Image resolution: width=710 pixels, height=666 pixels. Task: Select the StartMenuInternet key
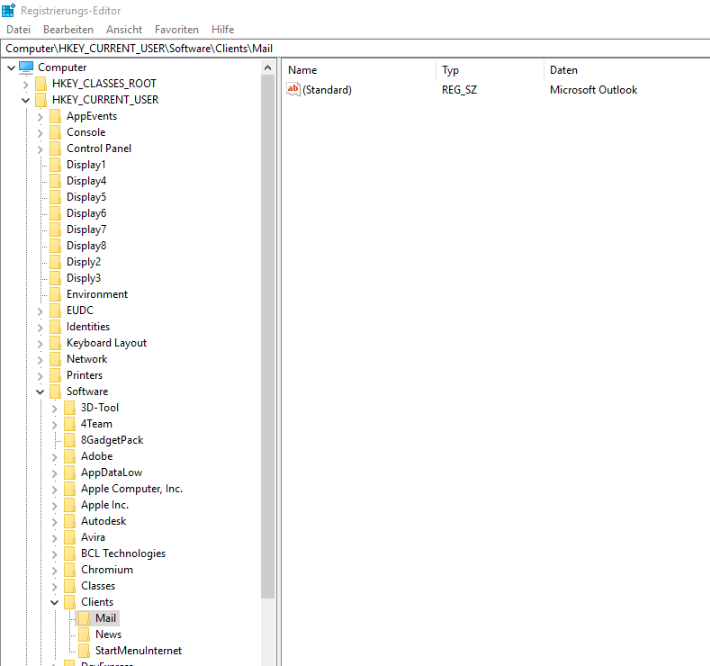click(x=138, y=651)
